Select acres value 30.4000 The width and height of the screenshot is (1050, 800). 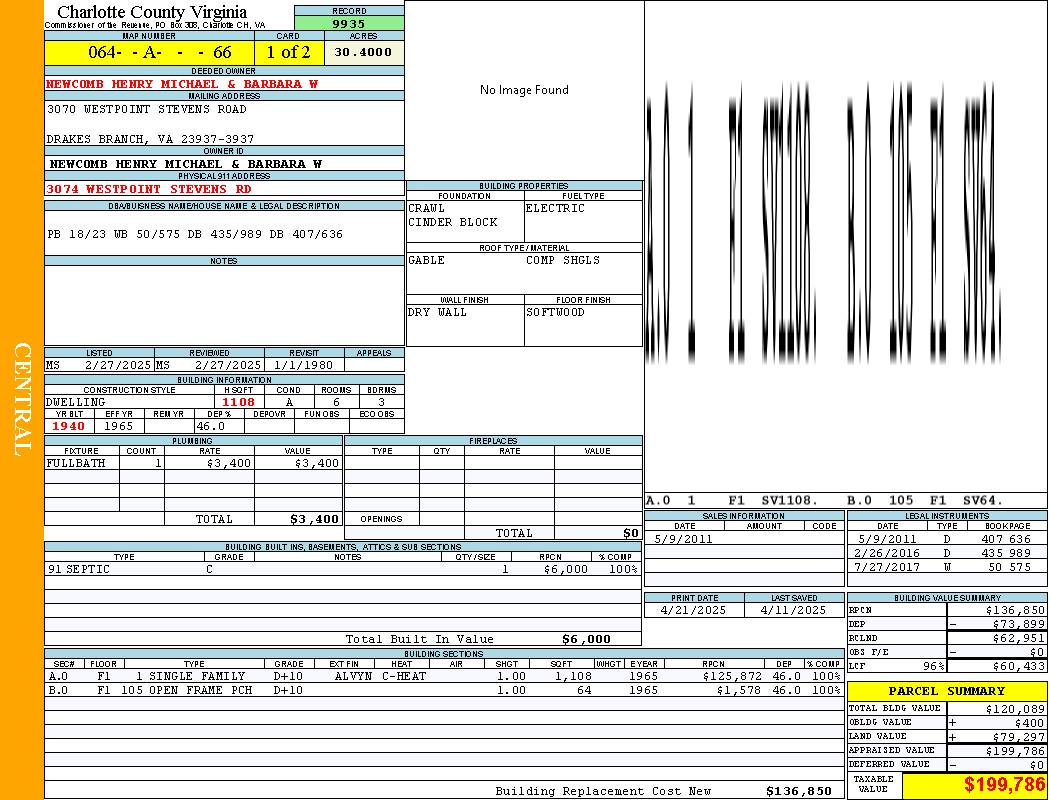point(364,52)
